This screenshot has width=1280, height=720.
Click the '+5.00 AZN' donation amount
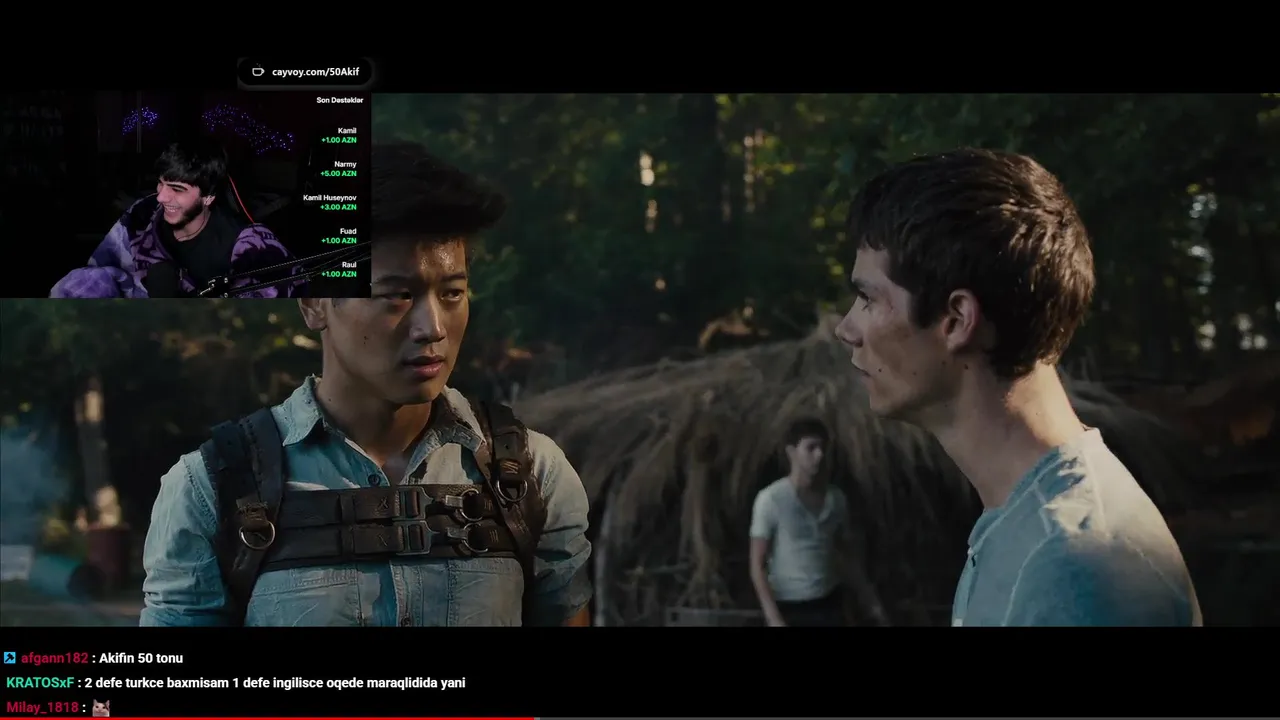tap(339, 173)
